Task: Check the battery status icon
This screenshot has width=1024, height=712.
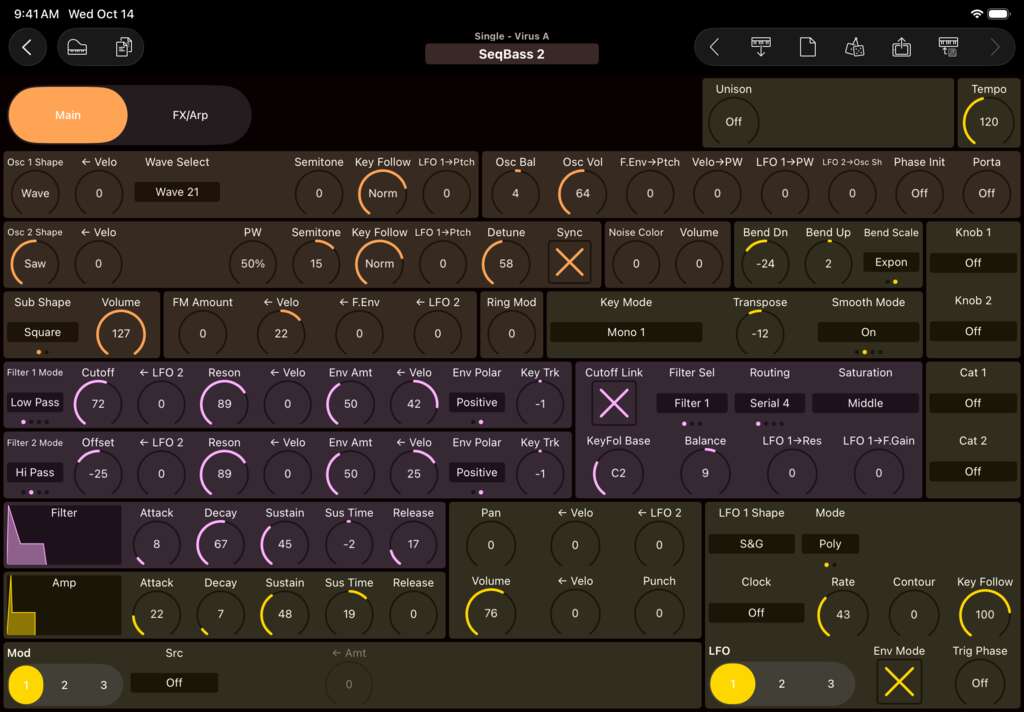Action: (999, 14)
